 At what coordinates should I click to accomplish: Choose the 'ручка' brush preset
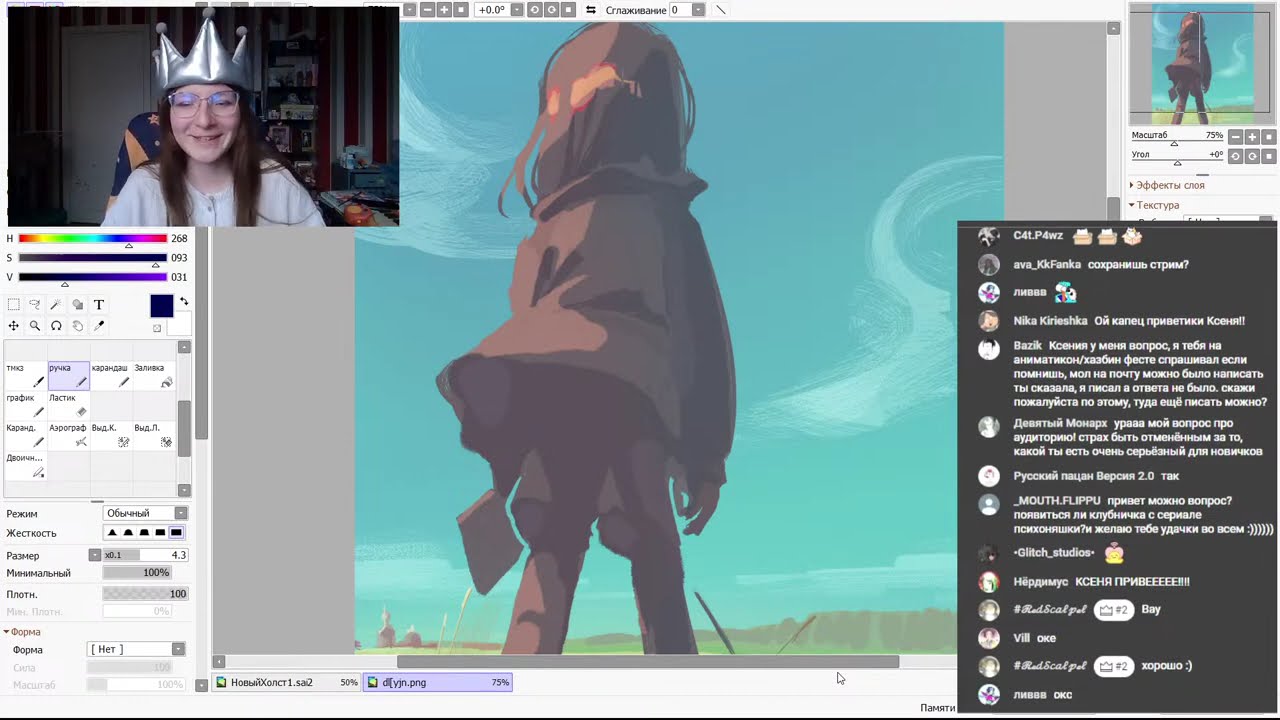pyautogui.click(x=68, y=375)
